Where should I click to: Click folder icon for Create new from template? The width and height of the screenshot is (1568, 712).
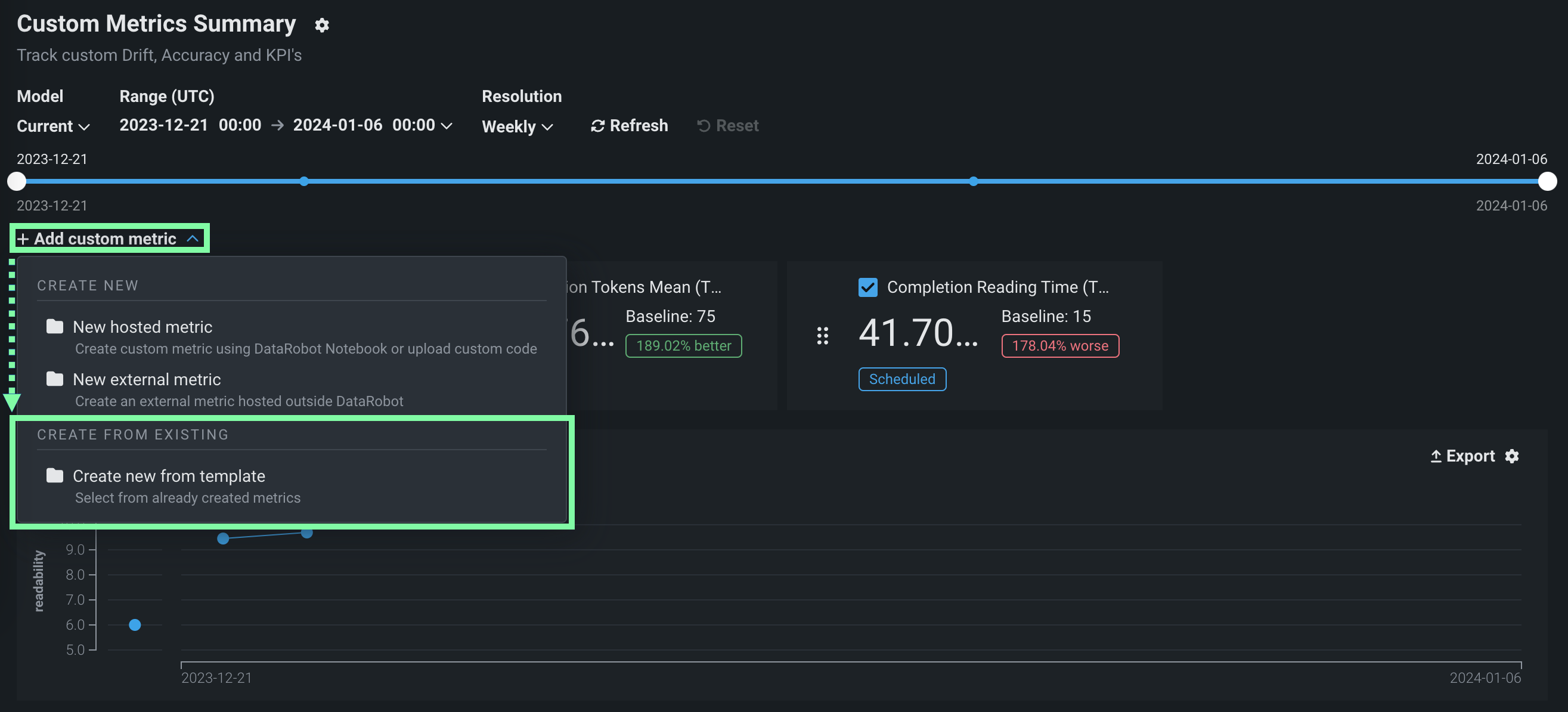55,476
